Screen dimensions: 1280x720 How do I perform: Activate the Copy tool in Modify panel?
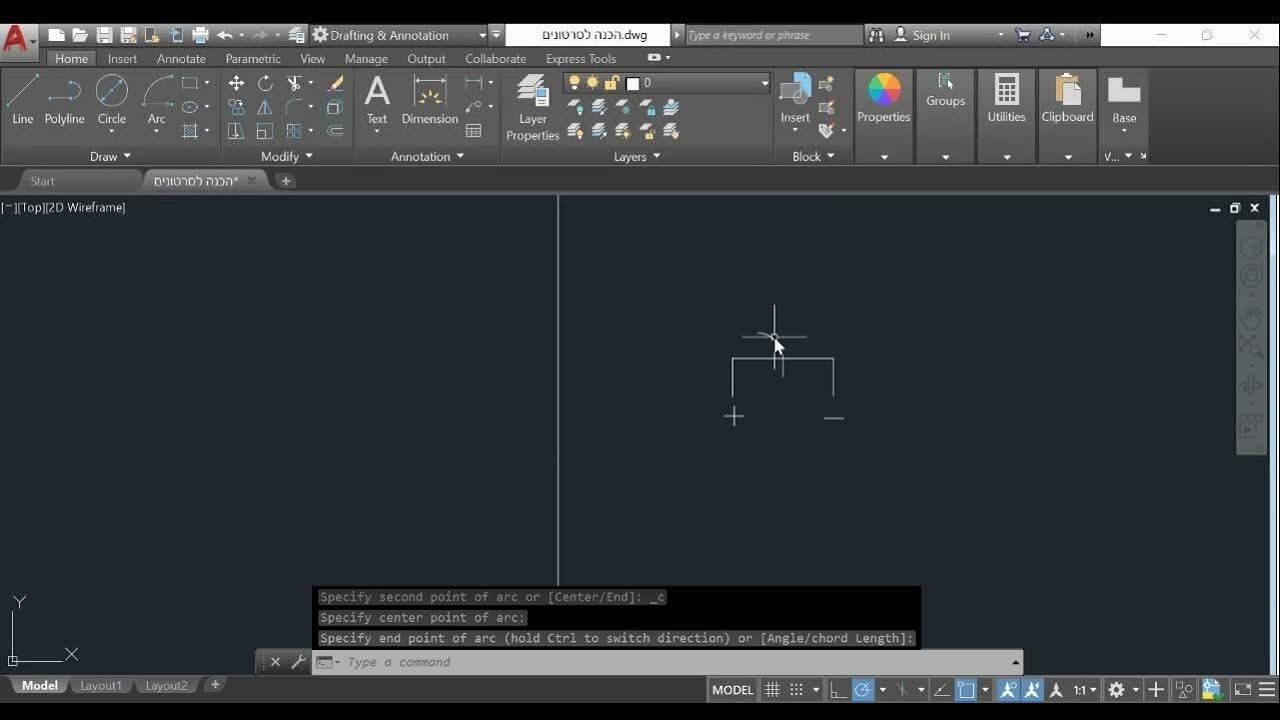pos(236,107)
